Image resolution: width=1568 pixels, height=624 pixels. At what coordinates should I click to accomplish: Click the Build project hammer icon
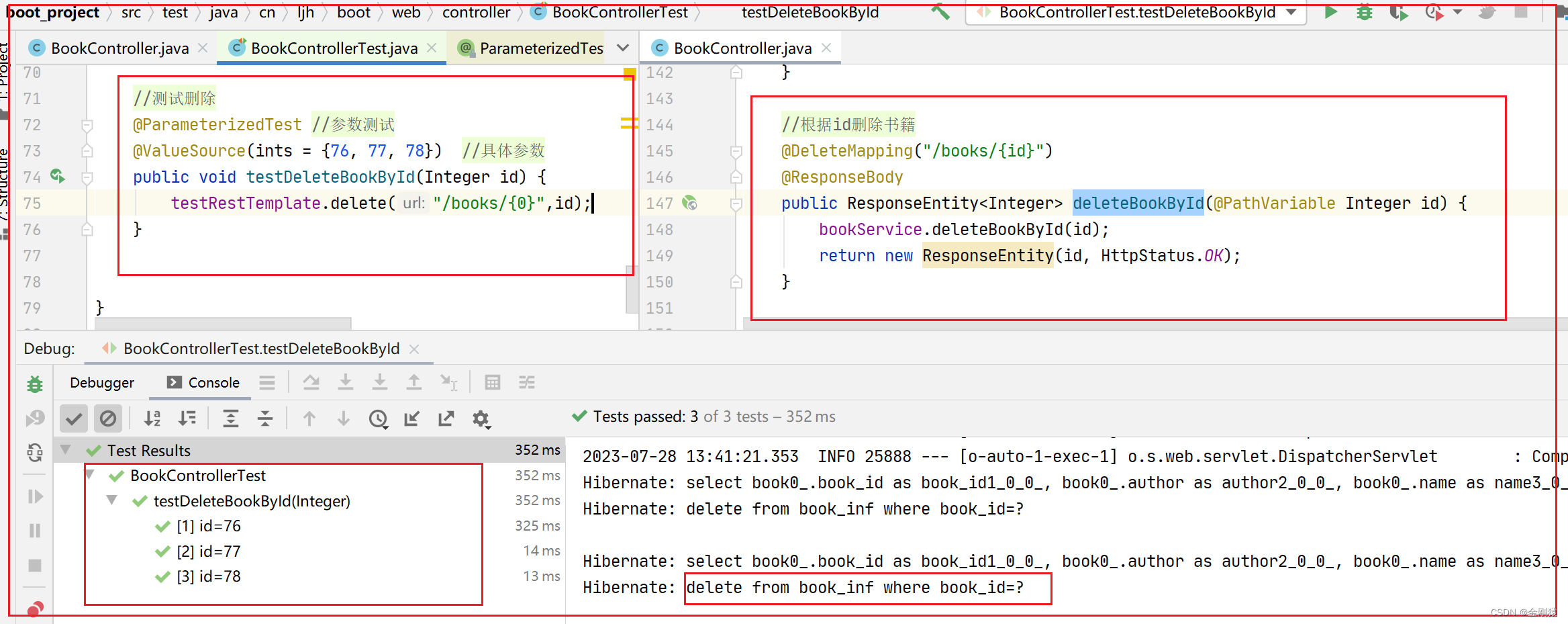[940, 12]
